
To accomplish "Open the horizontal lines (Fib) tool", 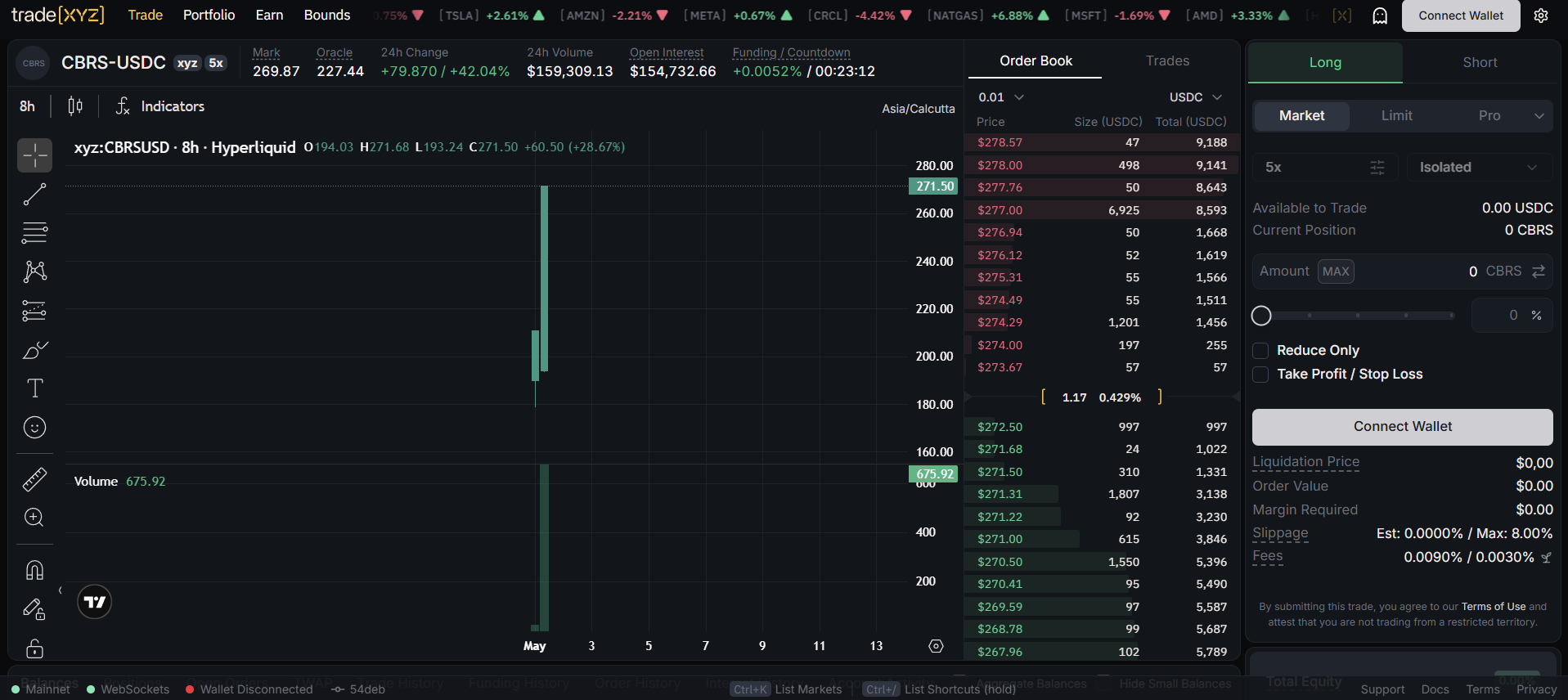I will 34,233.
